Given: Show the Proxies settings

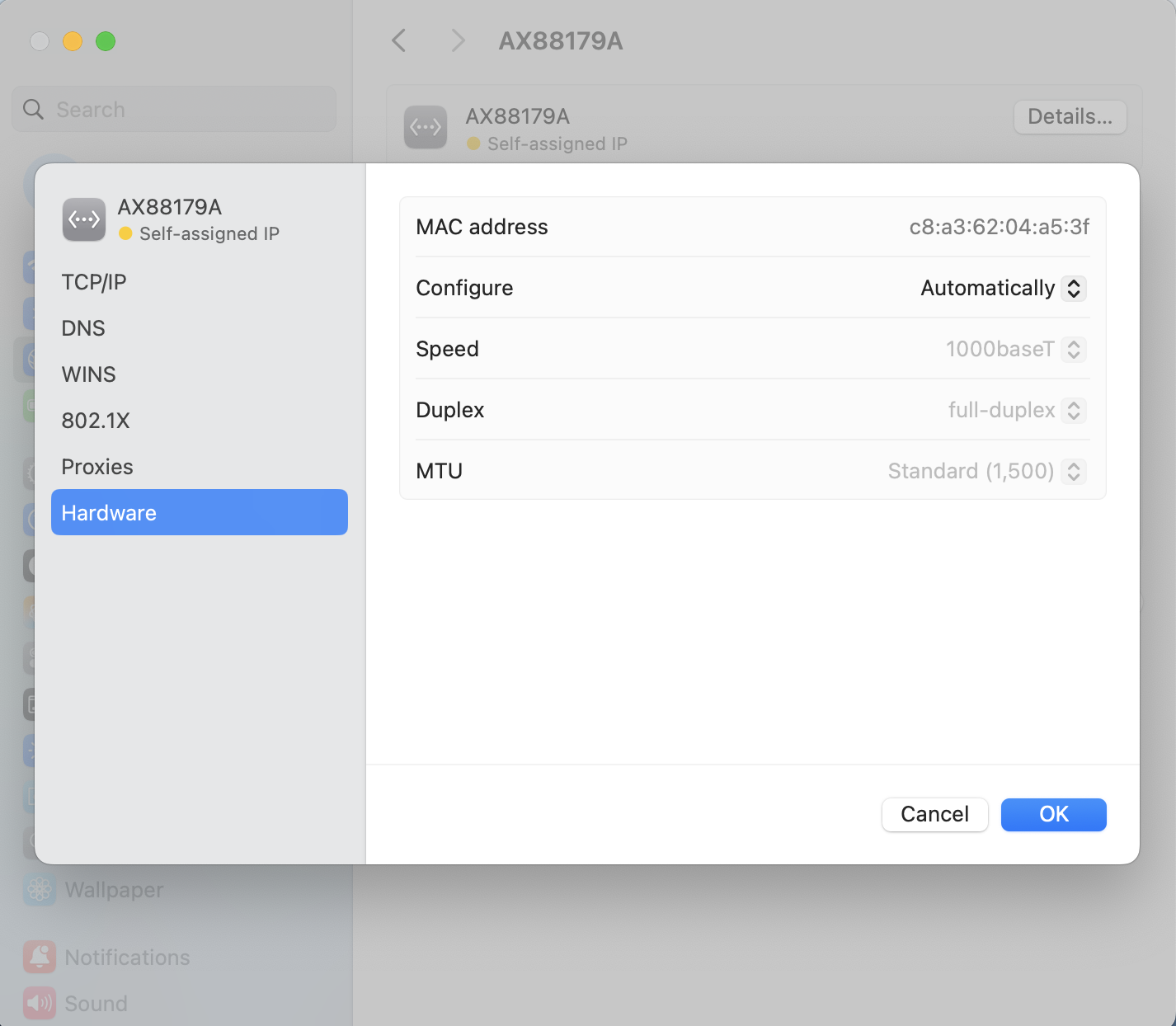Looking at the screenshot, I should pos(97,467).
